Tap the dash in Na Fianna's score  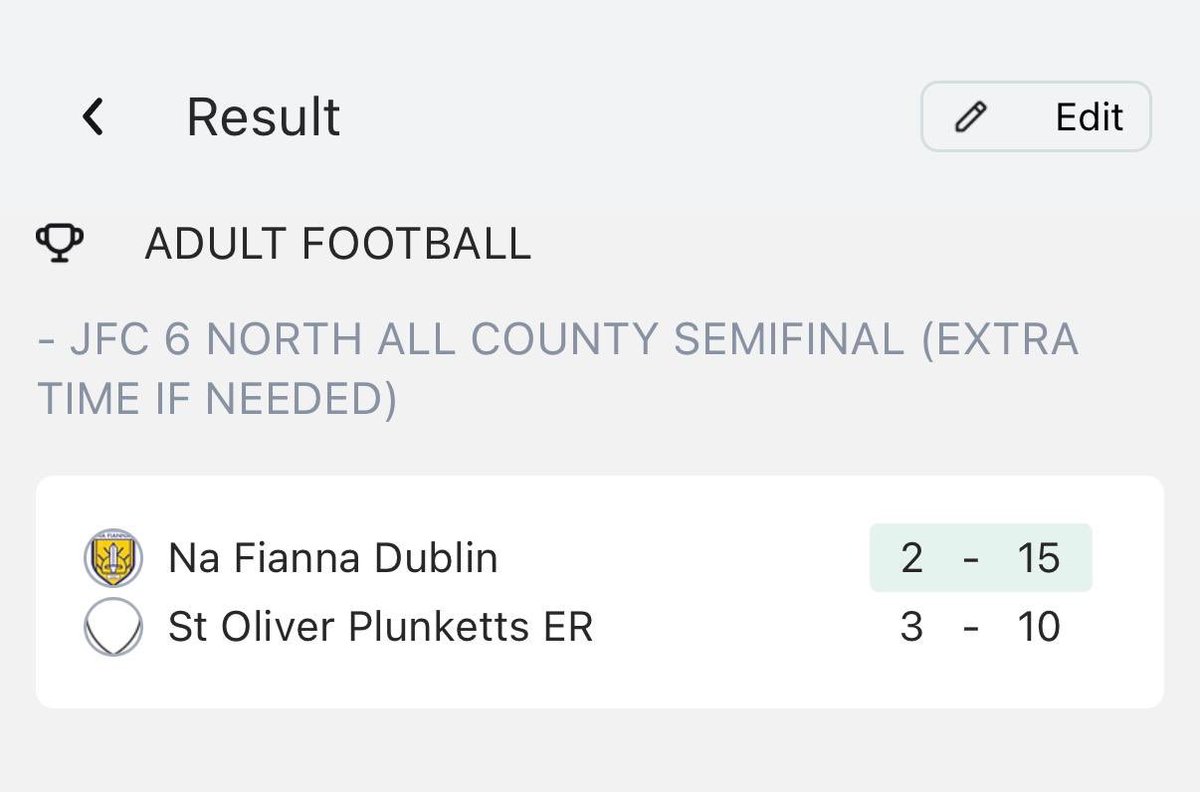click(x=970, y=558)
